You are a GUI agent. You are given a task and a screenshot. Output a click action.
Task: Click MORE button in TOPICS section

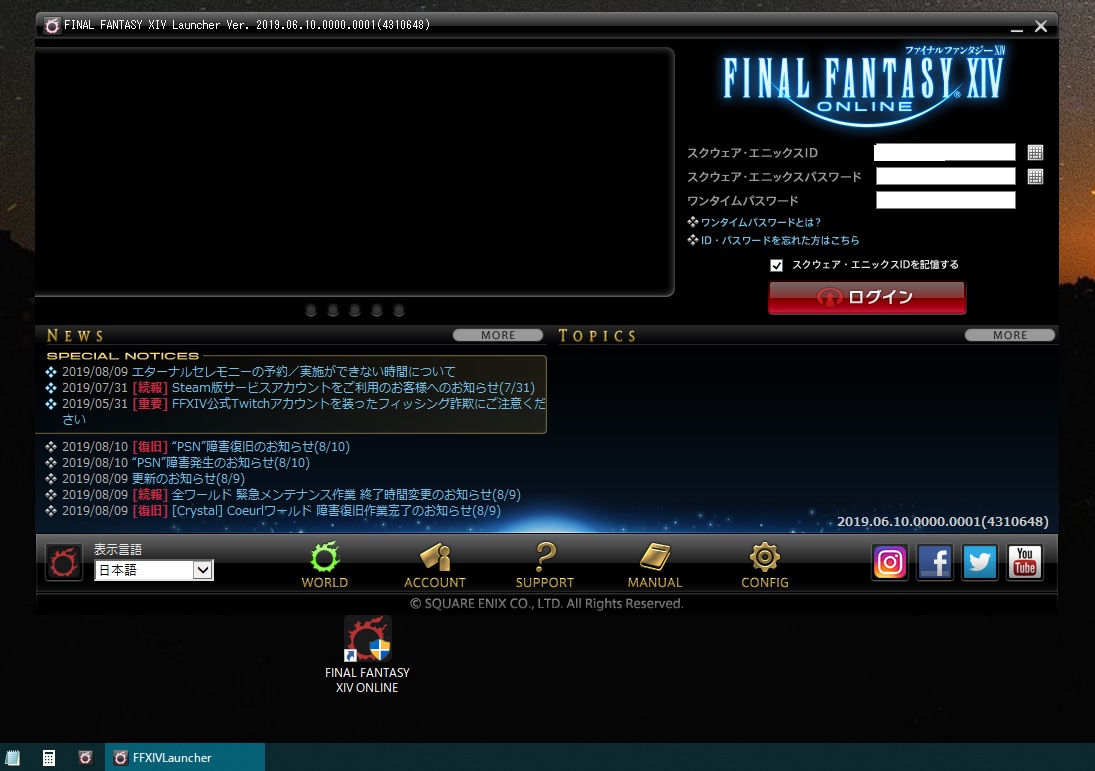click(x=1010, y=335)
